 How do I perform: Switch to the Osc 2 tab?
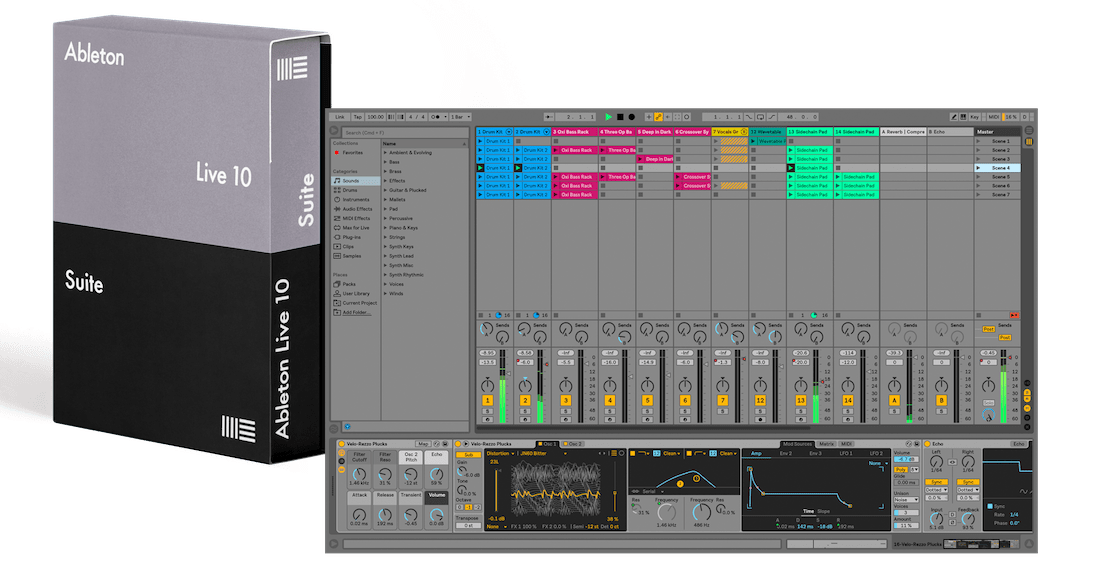point(575,444)
